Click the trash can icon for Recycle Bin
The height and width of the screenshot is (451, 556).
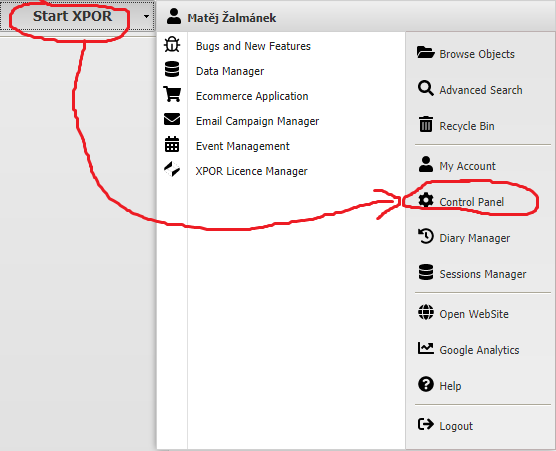(x=426, y=124)
